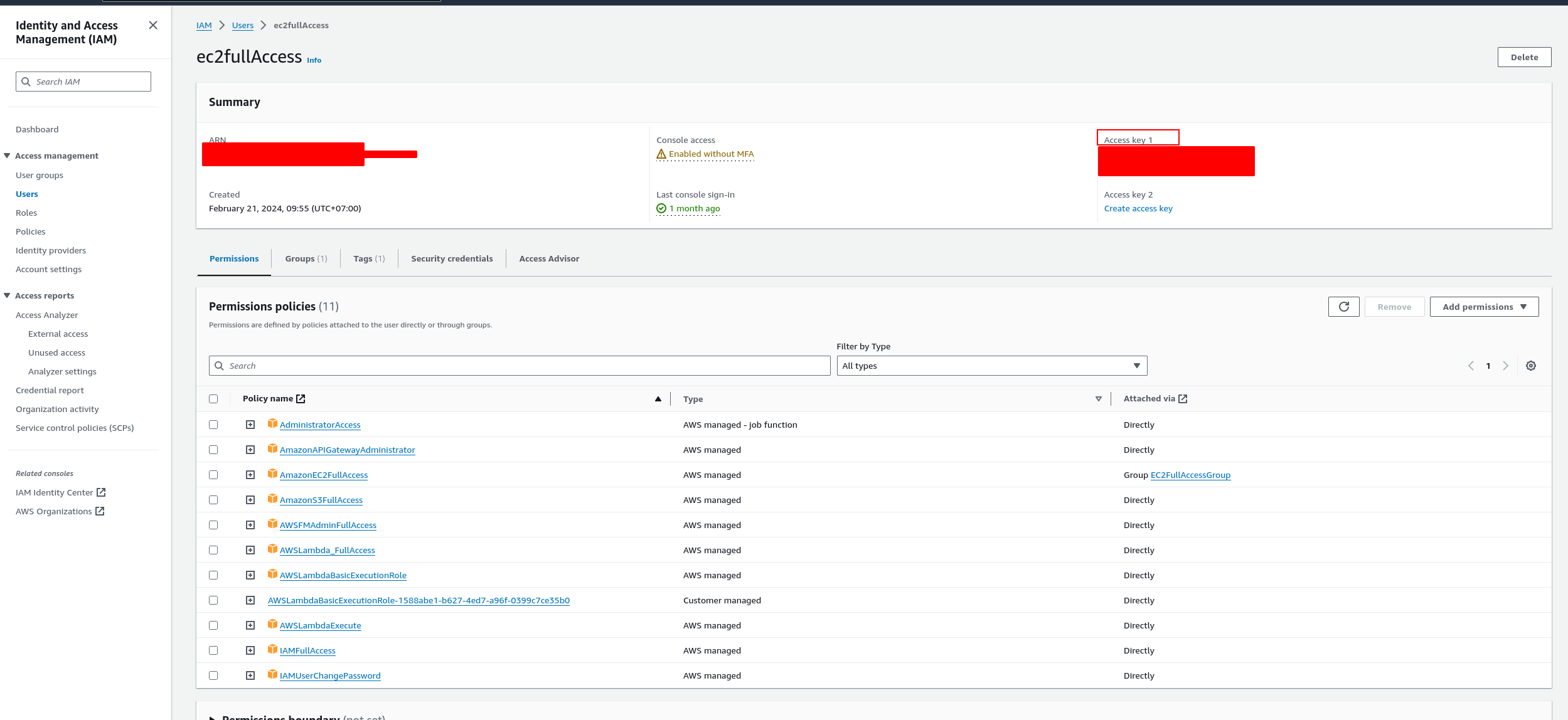Open the Add permissions dropdown
The image size is (1568, 720).
1484,307
